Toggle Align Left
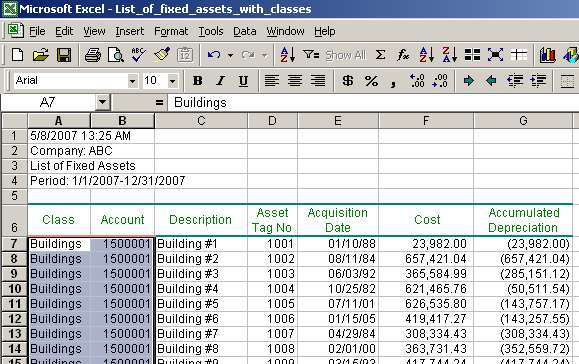Screen dimensions: 579x364 272,80
